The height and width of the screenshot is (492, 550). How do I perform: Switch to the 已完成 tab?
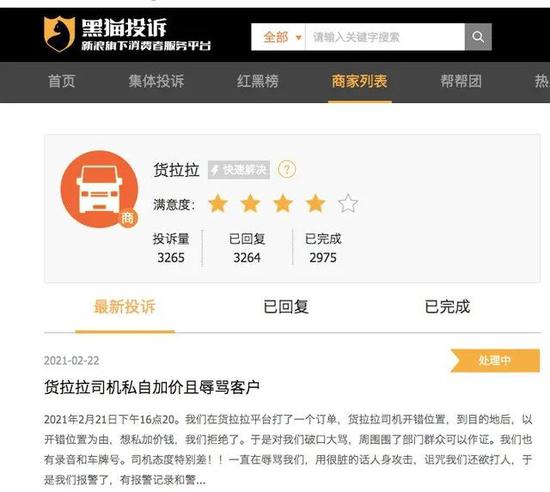(x=447, y=306)
